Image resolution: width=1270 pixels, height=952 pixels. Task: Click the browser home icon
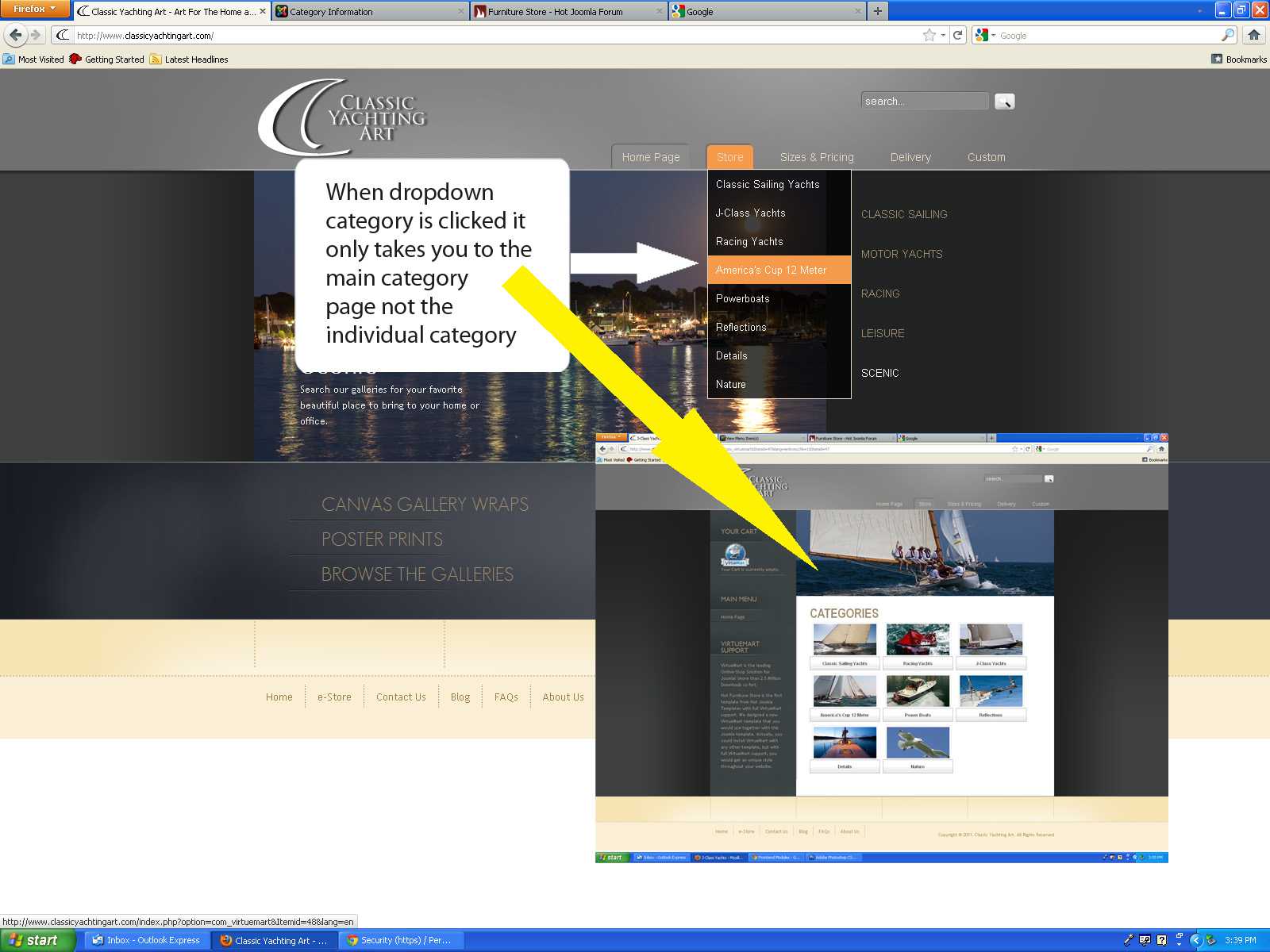coord(1254,35)
